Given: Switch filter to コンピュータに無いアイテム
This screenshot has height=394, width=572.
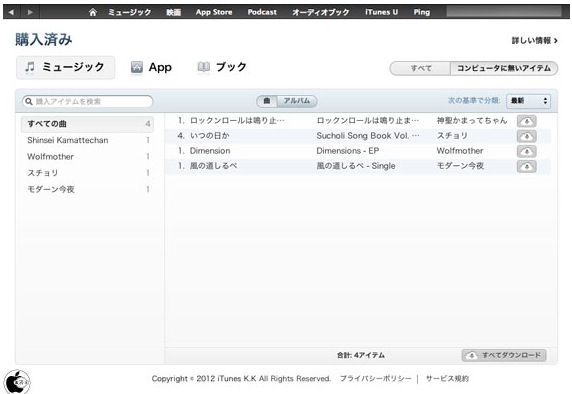Looking at the screenshot, I should click(504, 68).
